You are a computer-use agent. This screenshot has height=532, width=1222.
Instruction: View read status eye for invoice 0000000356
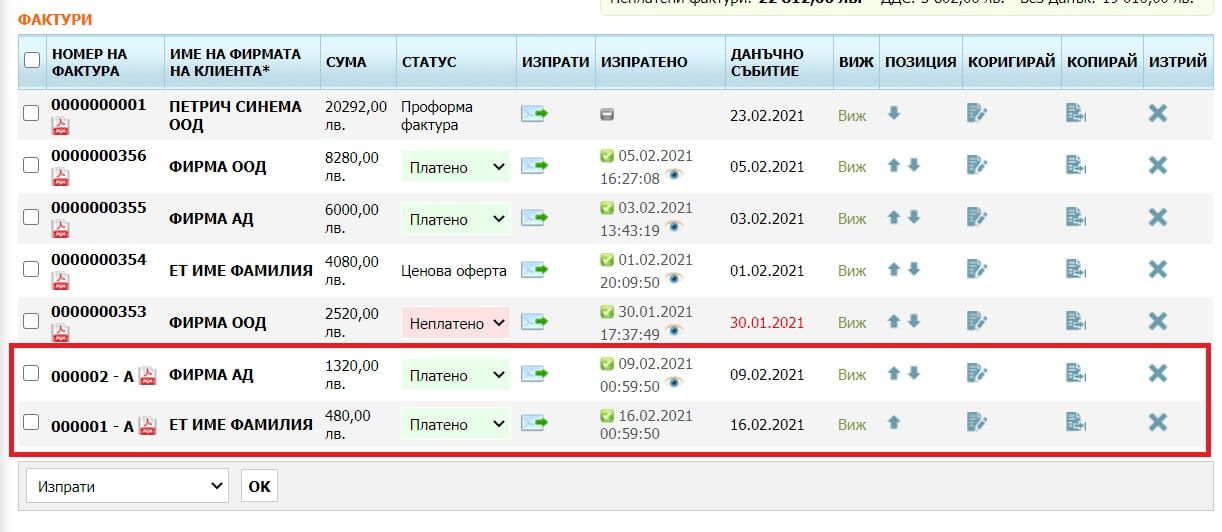(675, 176)
